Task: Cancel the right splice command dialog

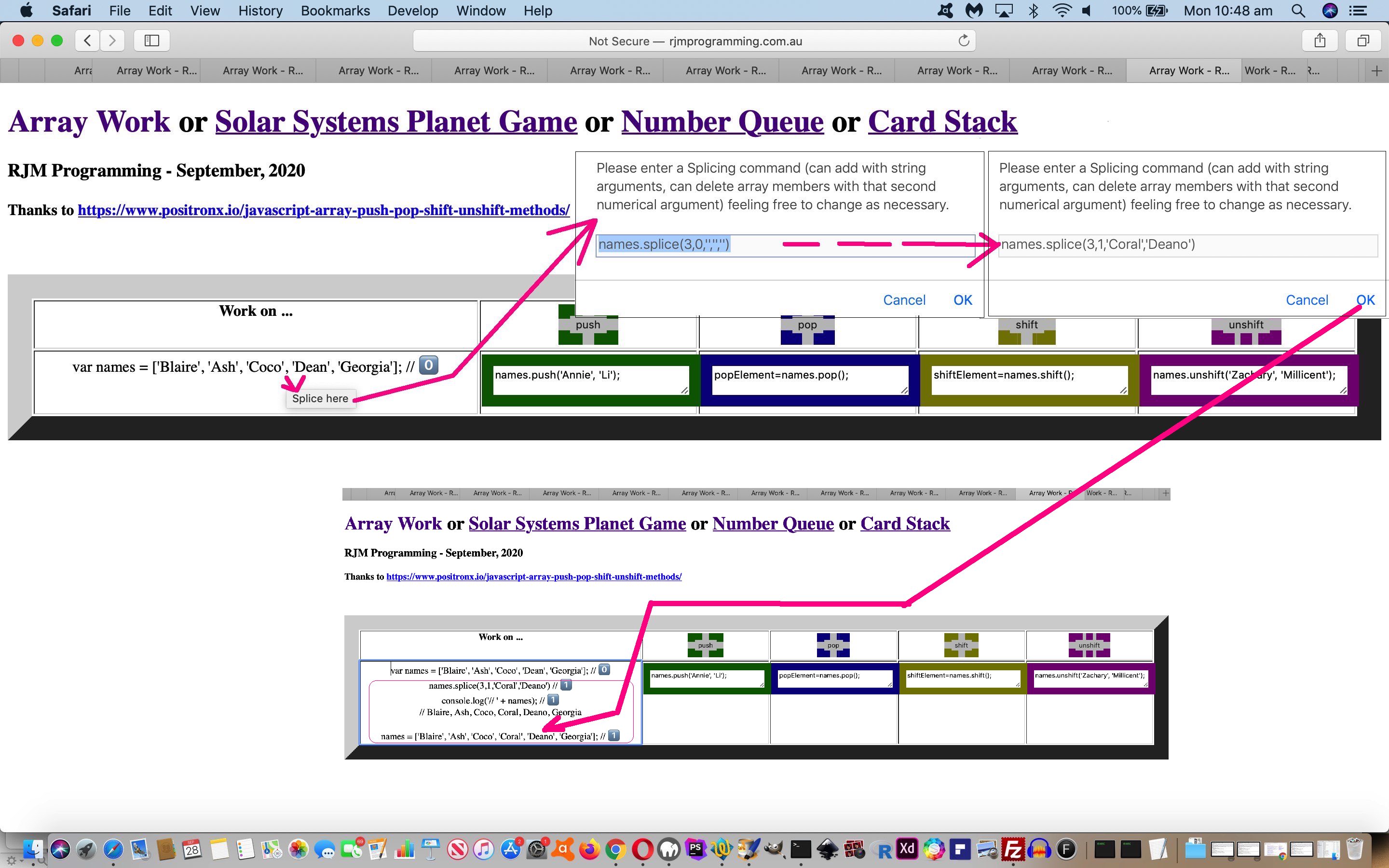Action: (1307, 299)
